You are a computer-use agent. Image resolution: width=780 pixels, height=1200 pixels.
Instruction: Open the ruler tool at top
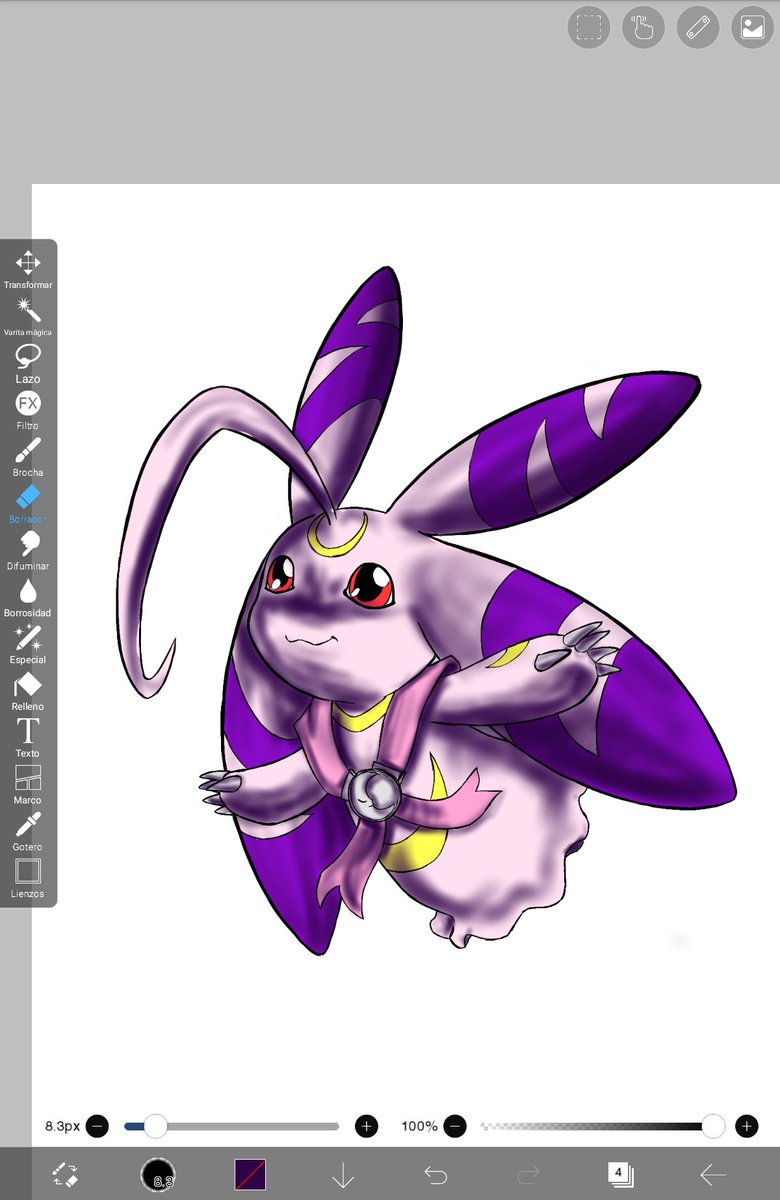(698, 28)
